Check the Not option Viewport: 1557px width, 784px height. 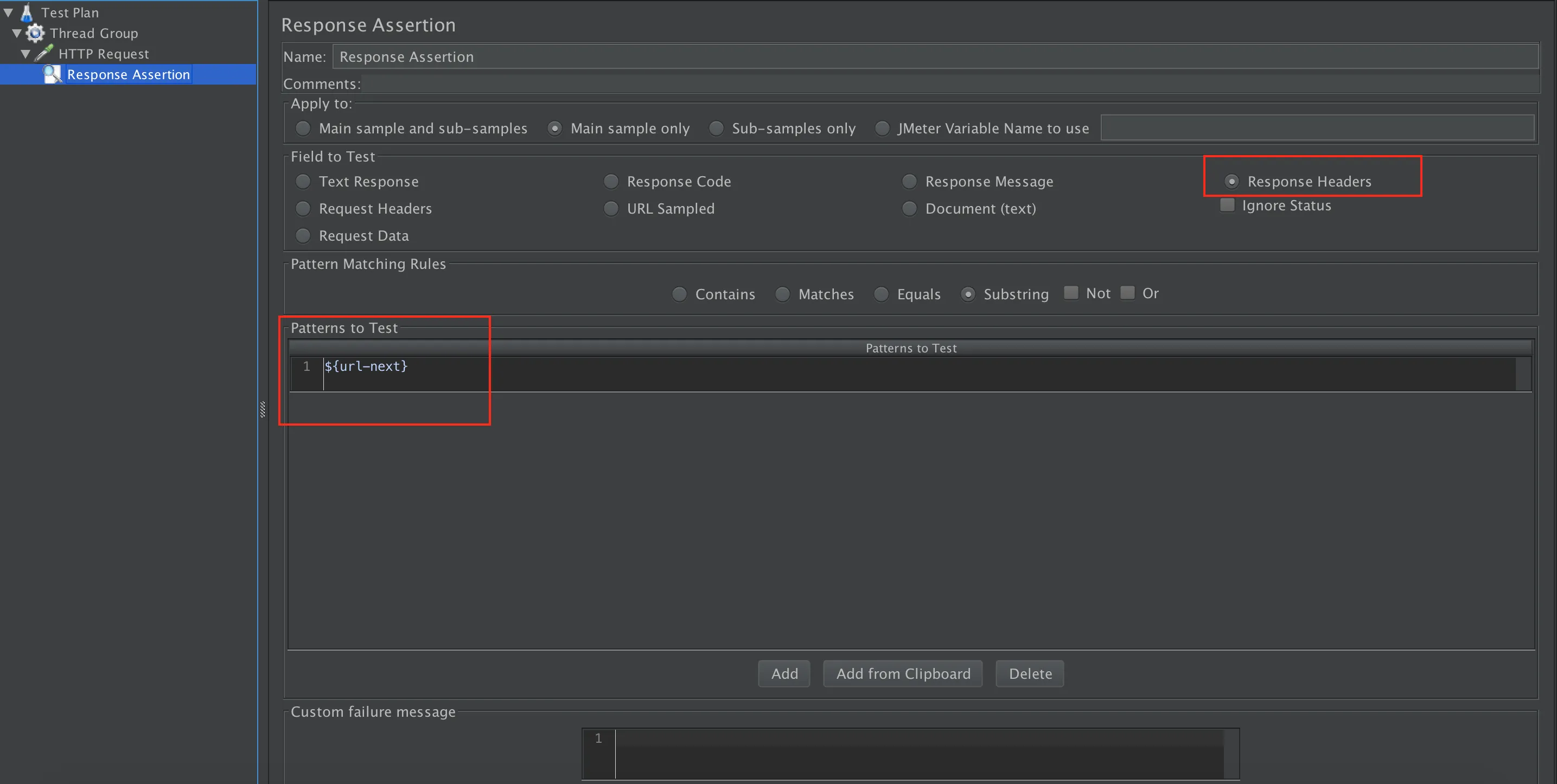pos(1071,293)
